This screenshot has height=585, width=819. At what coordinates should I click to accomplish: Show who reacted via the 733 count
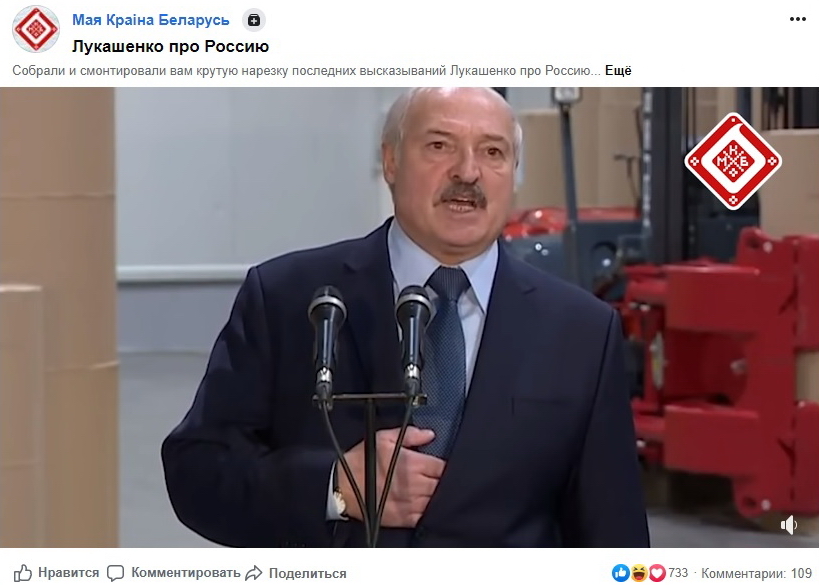[x=678, y=573]
